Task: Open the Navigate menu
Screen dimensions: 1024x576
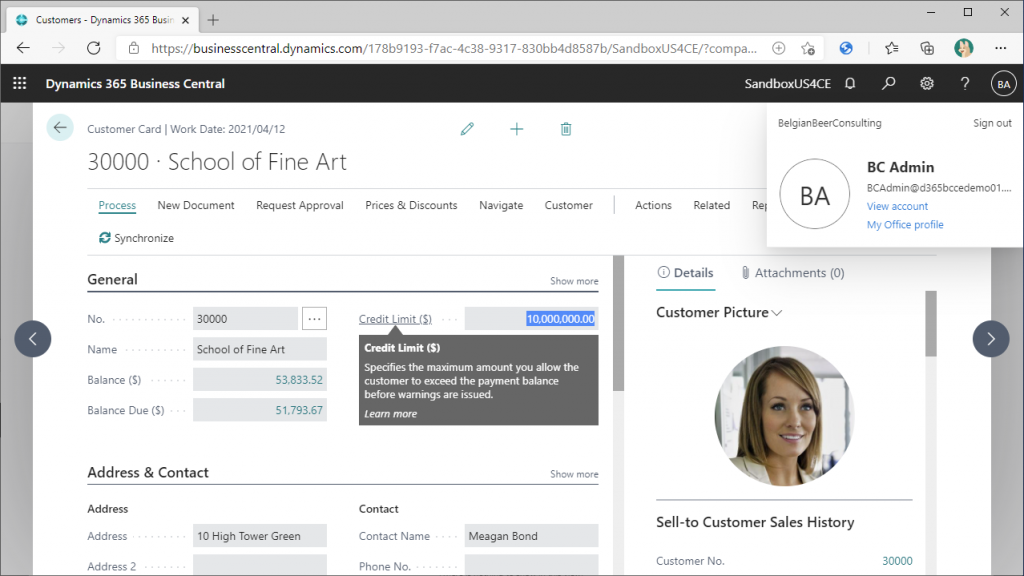Action: pos(501,205)
